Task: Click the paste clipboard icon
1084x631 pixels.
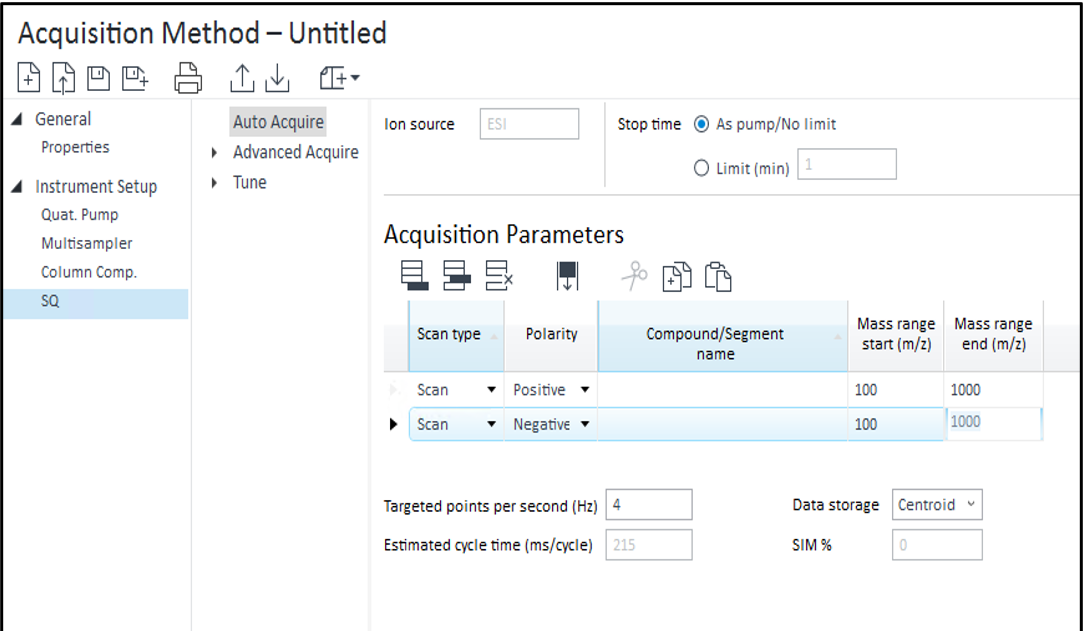Action: 718,276
